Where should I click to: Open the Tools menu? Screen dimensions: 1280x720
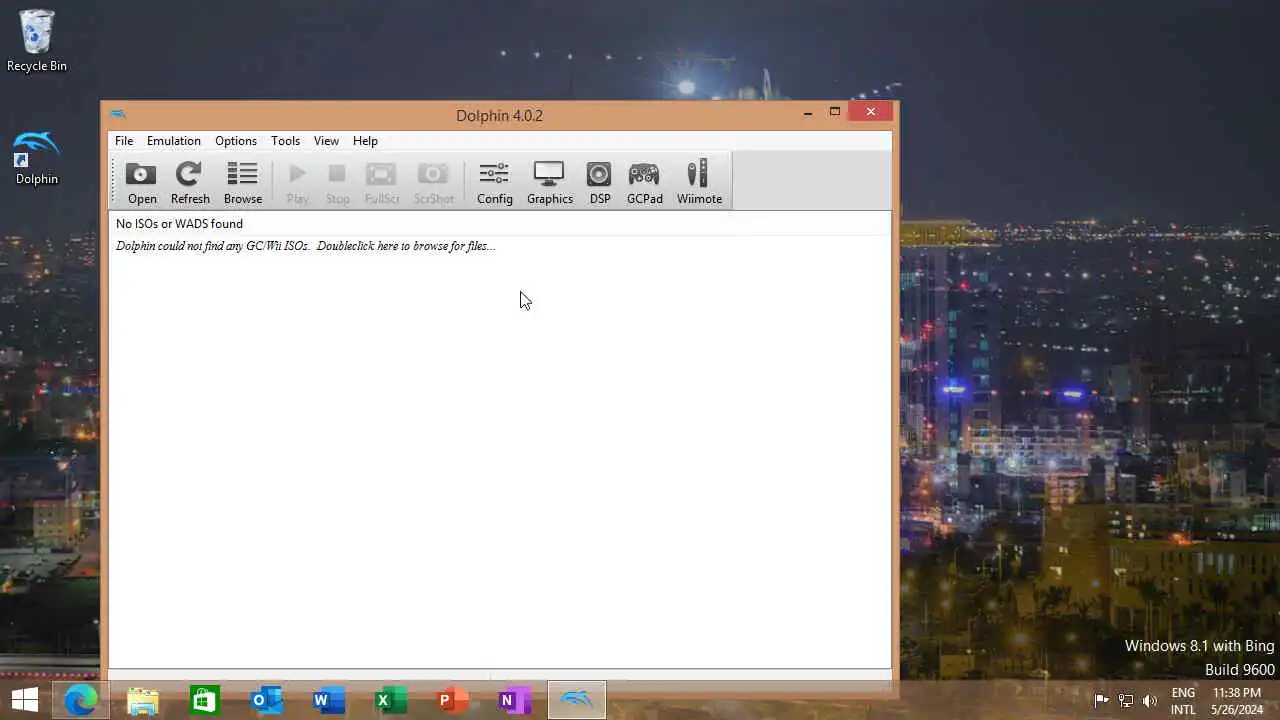point(285,141)
